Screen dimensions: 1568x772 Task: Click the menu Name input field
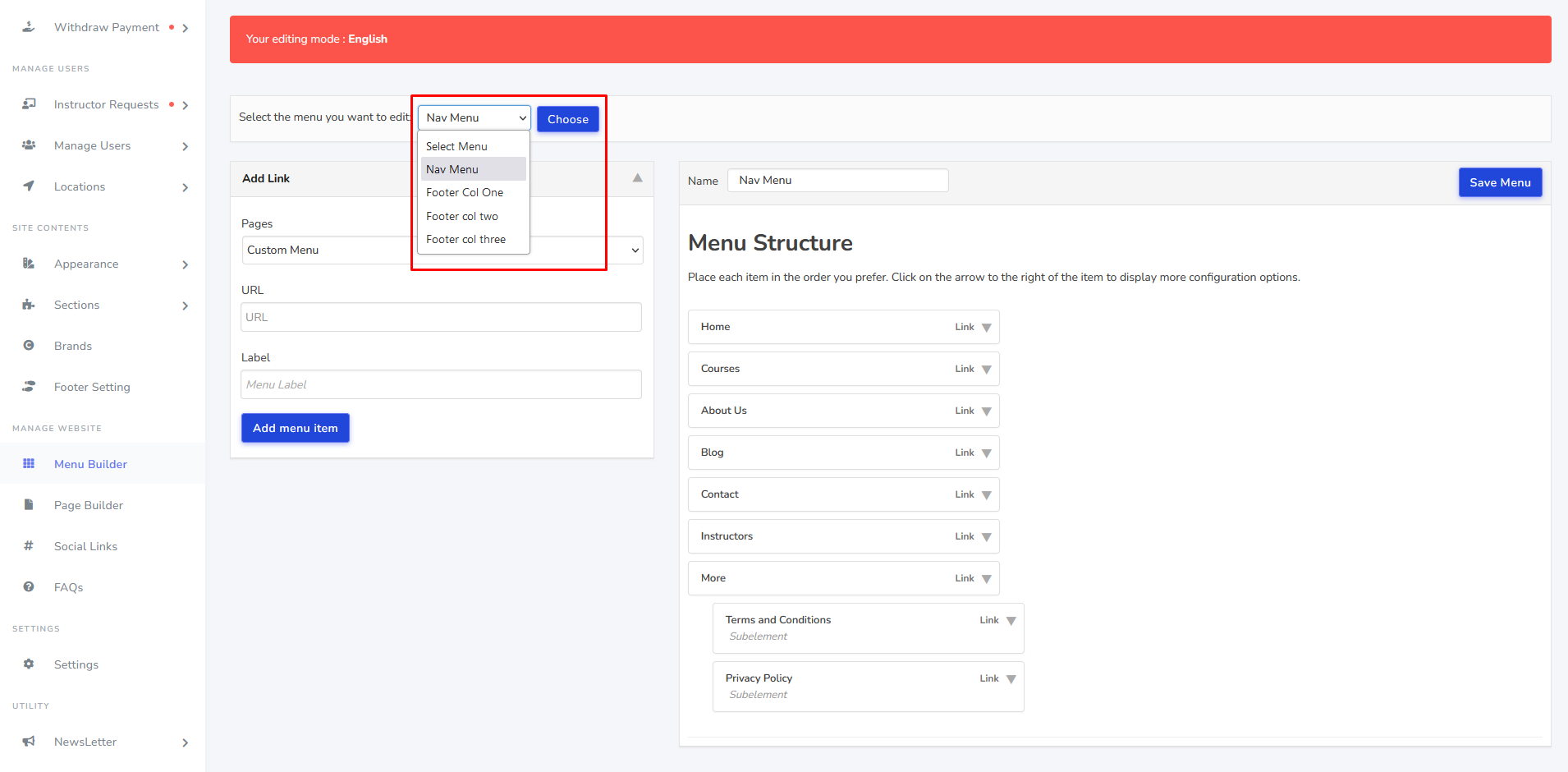(x=838, y=181)
